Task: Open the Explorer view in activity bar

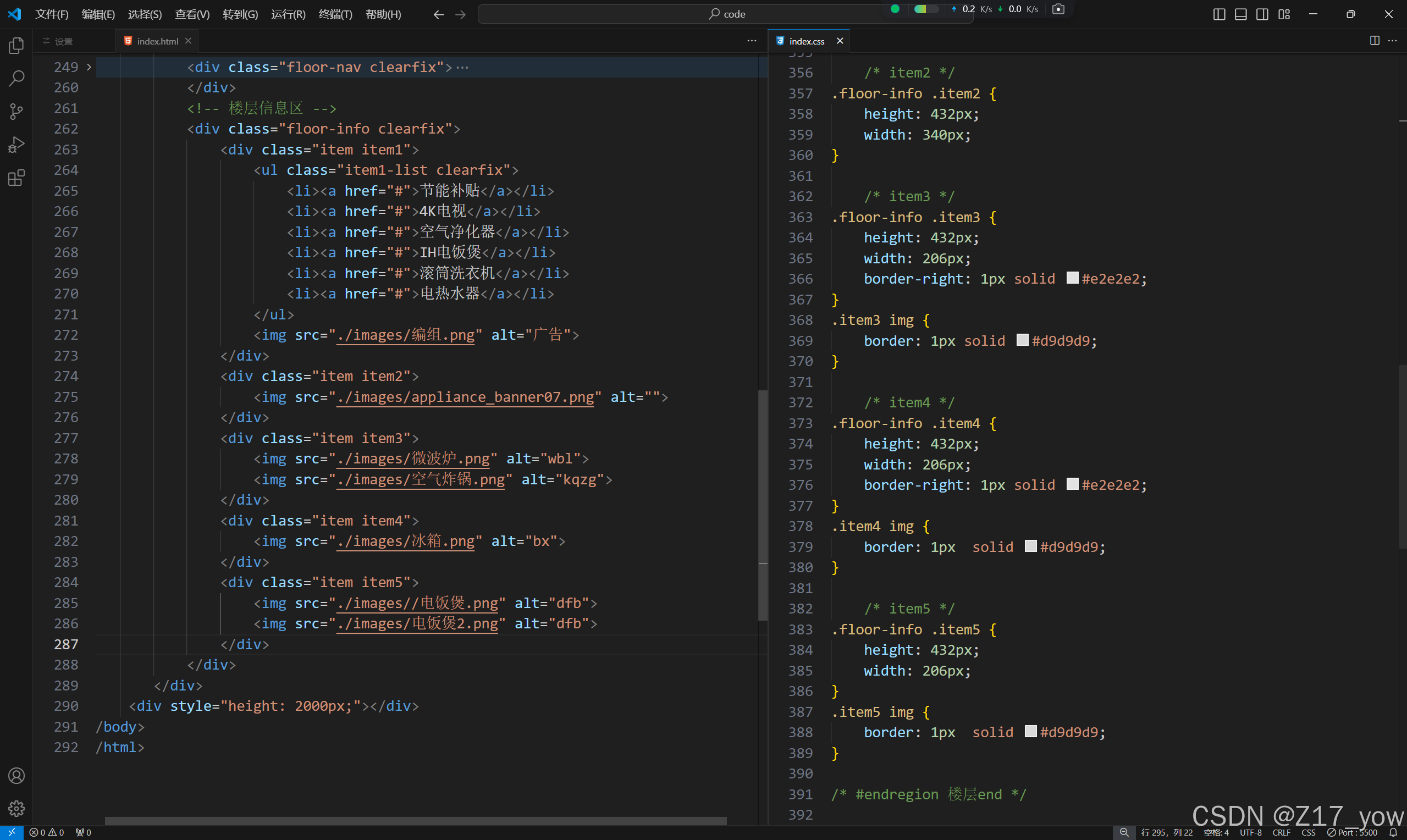Action: (x=16, y=45)
